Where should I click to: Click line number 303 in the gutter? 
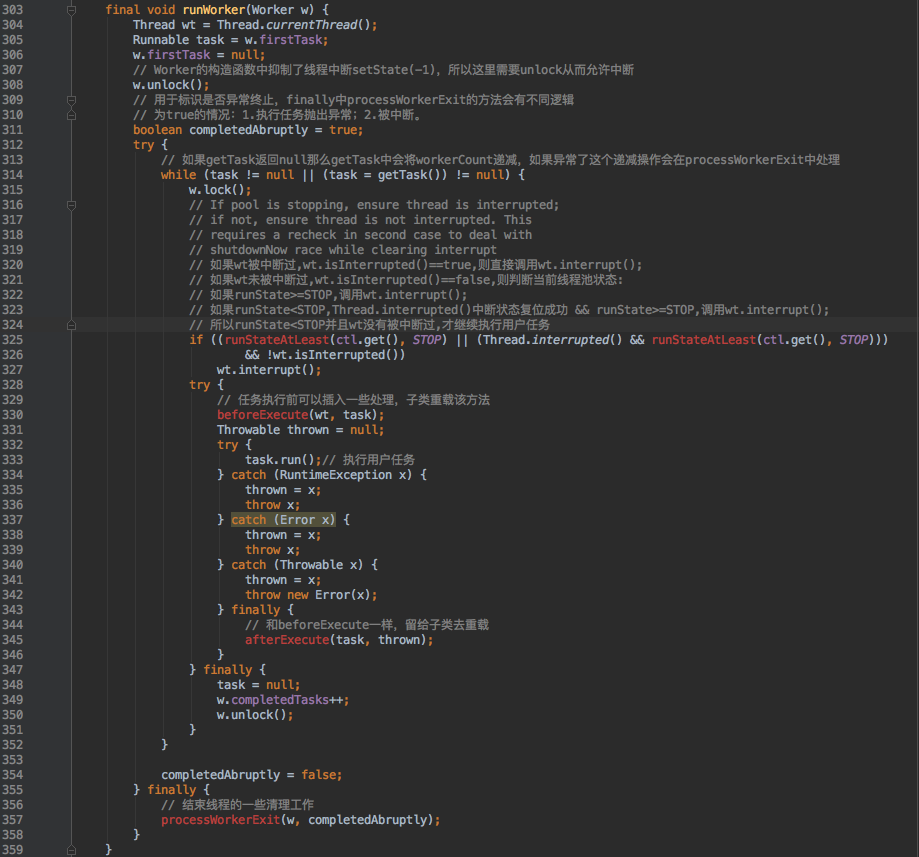(x=12, y=10)
